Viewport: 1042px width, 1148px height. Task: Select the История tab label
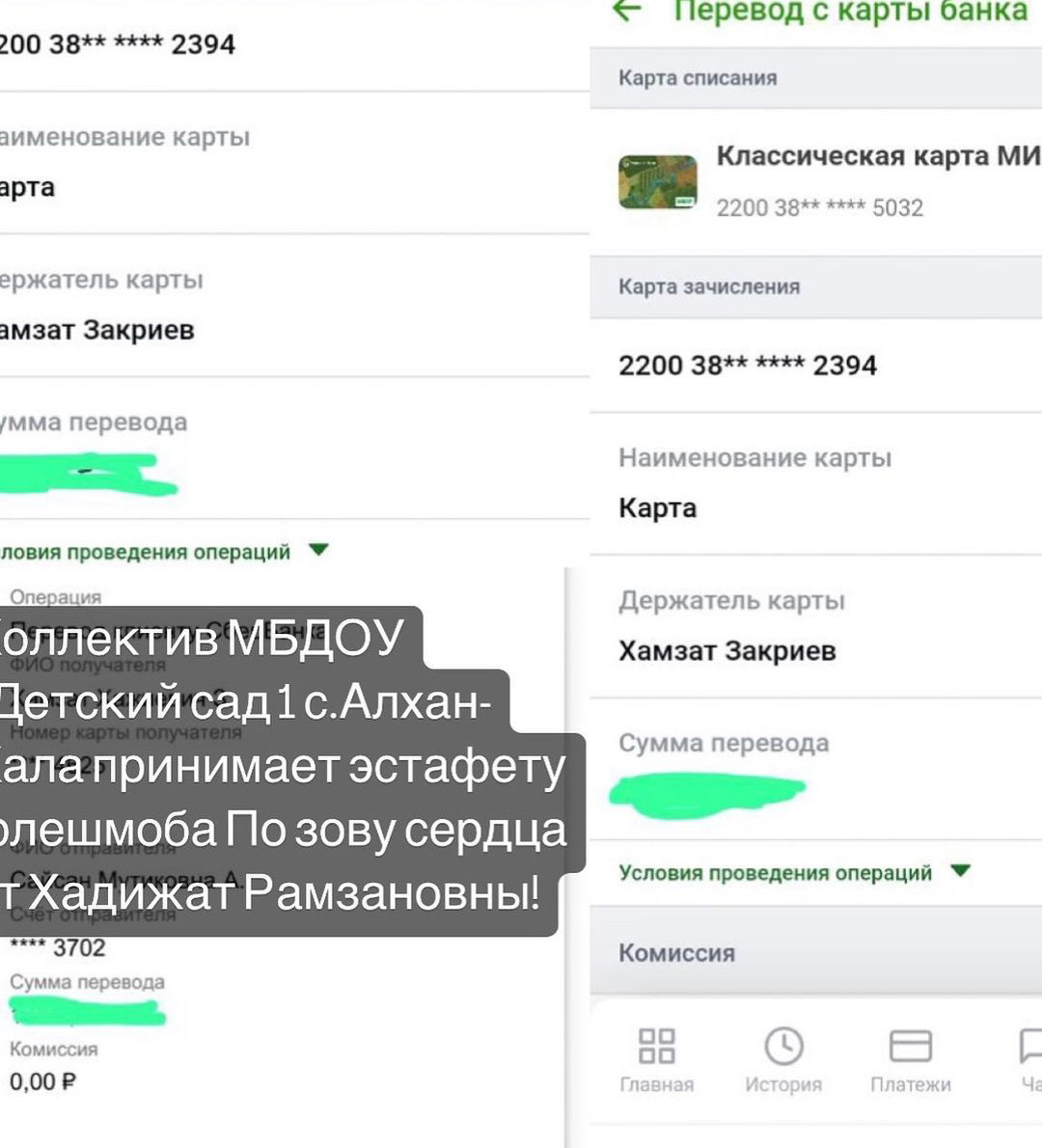pos(783,1084)
